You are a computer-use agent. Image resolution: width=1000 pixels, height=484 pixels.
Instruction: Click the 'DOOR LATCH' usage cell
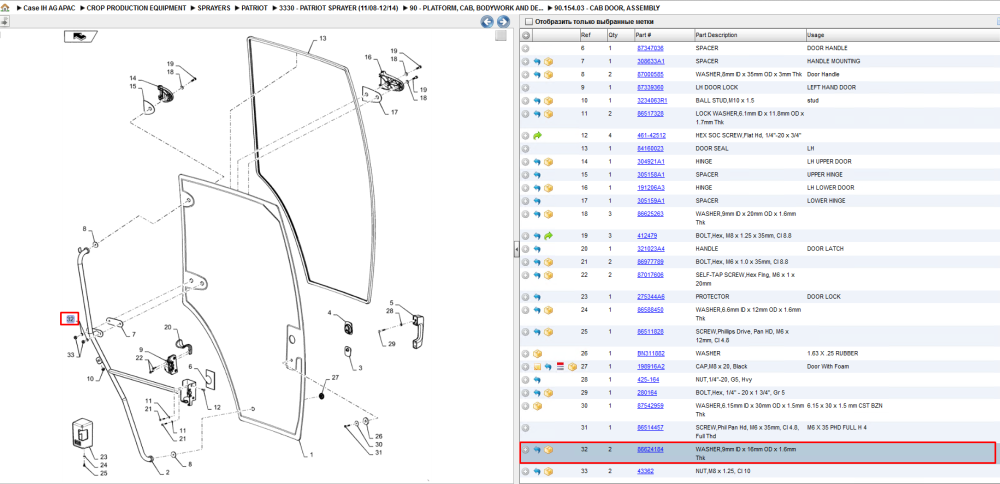[824, 249]
